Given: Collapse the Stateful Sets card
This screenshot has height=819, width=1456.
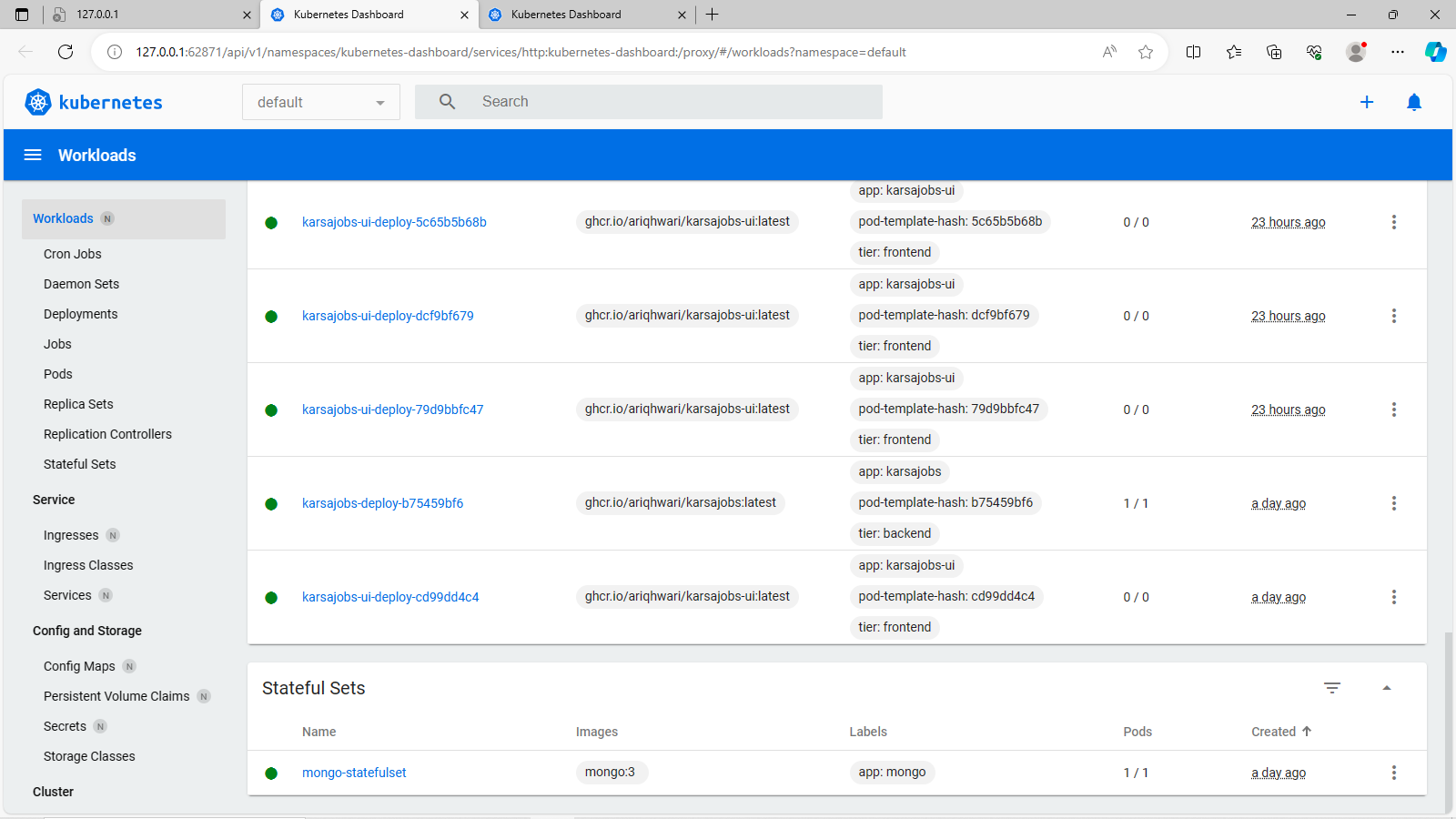Looking at the screenshot, I should 1386,688.
